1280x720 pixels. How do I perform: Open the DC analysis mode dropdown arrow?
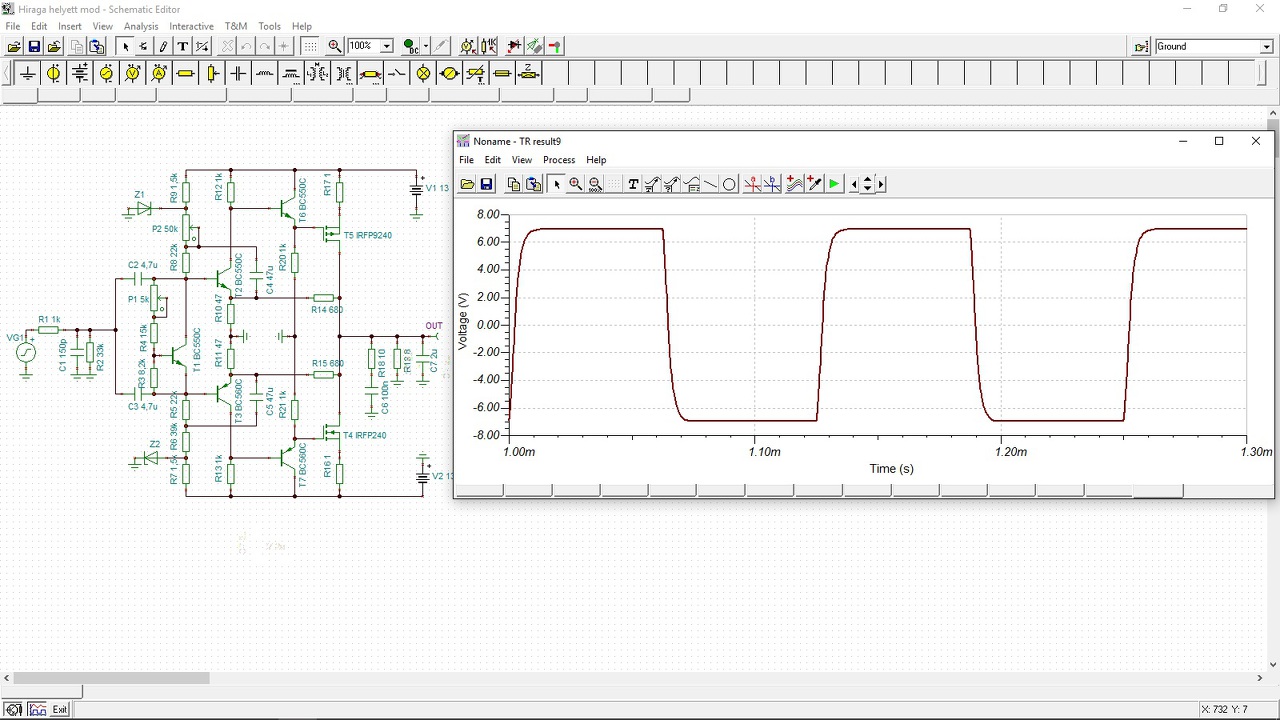(425, 46)
